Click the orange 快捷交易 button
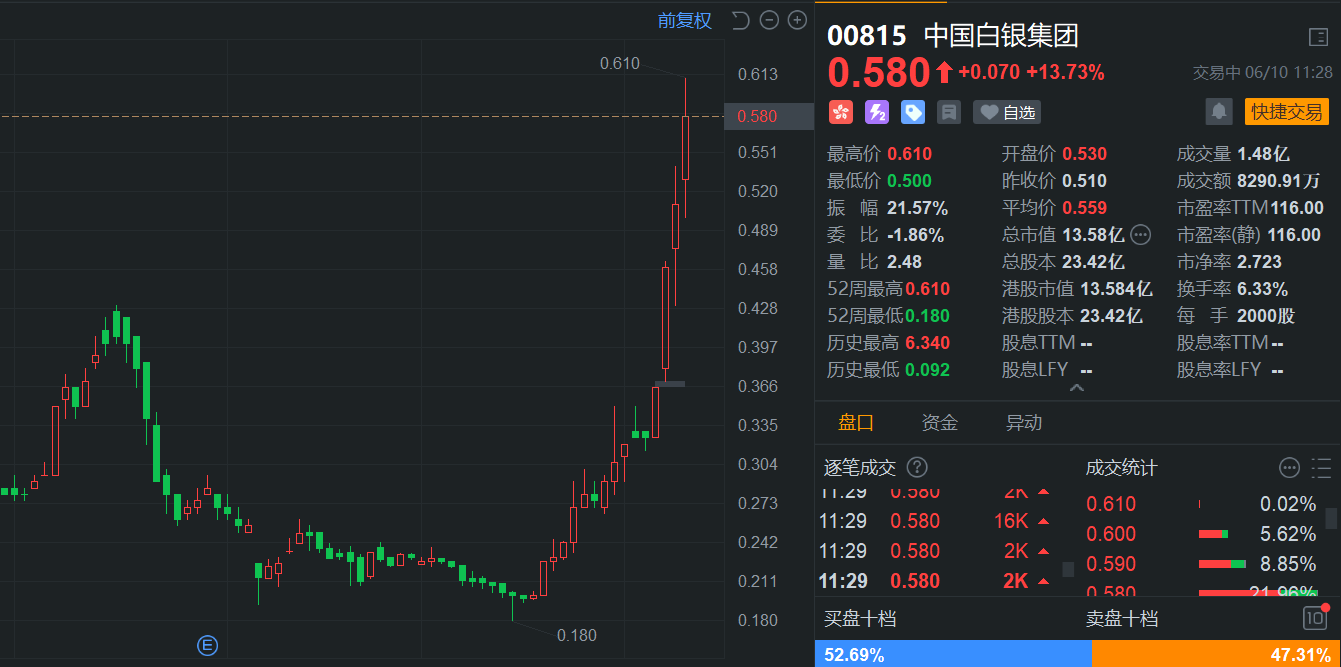The height and width of the screenshot is (667, 1341). [1286, 112]
